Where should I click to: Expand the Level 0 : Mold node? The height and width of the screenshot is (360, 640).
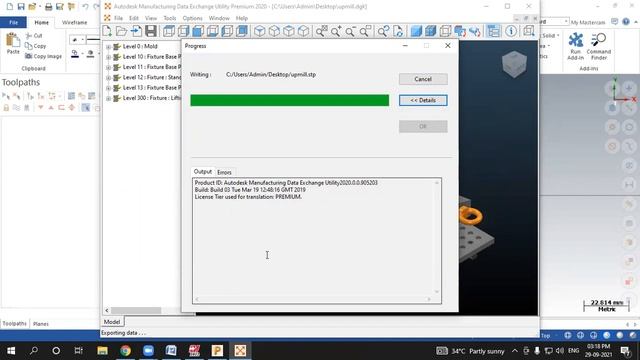point(108,47)
